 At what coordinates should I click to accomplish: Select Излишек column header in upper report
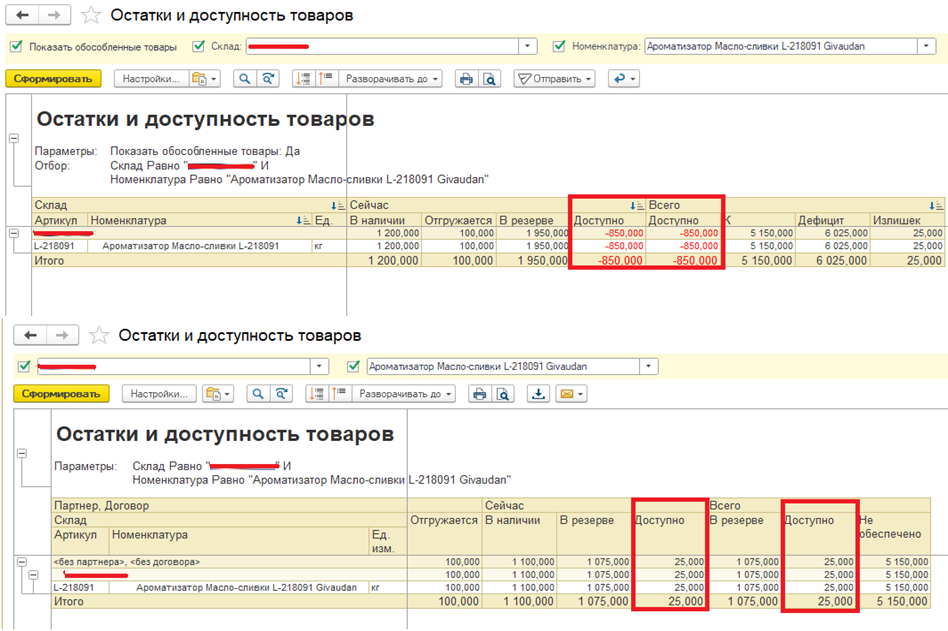pyautogui.click(x=906, y=221)
